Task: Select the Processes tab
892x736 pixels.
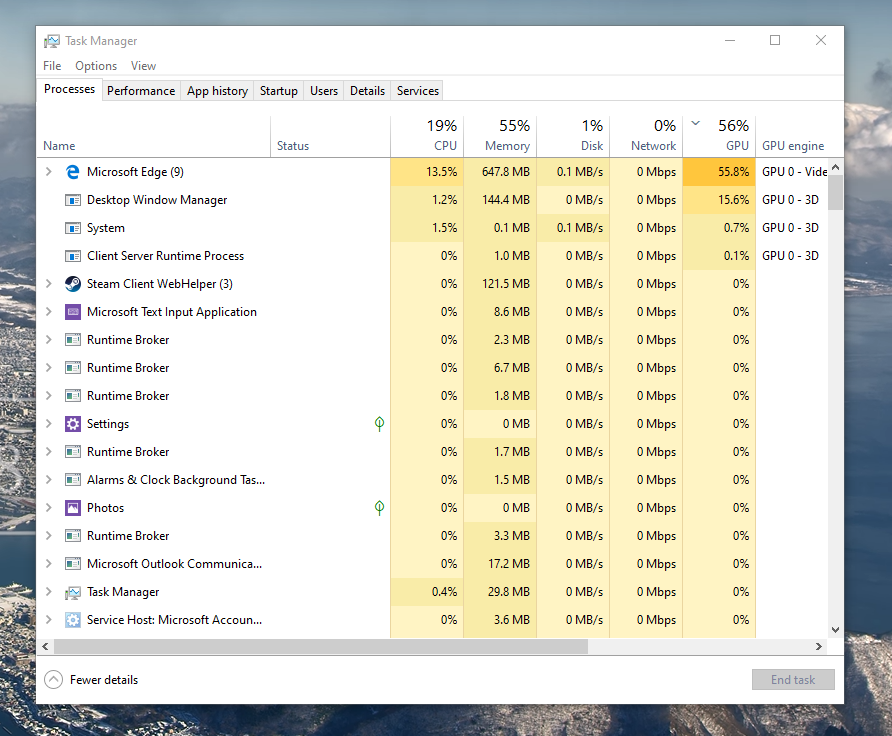Action: click(69, 89)
